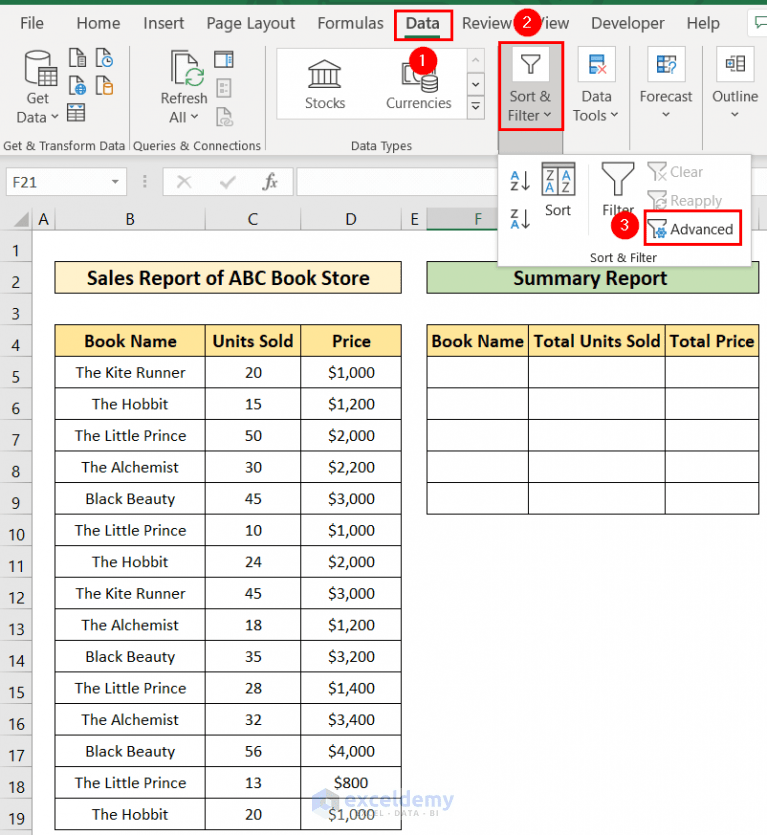Select cell showing 56 units
767x835 pixels.
[x=253, y=751]
